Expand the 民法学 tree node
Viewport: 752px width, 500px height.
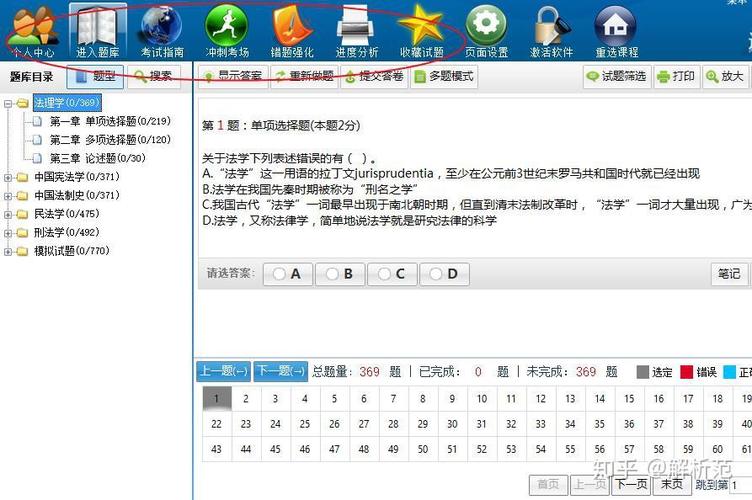[x=8, y=214]
